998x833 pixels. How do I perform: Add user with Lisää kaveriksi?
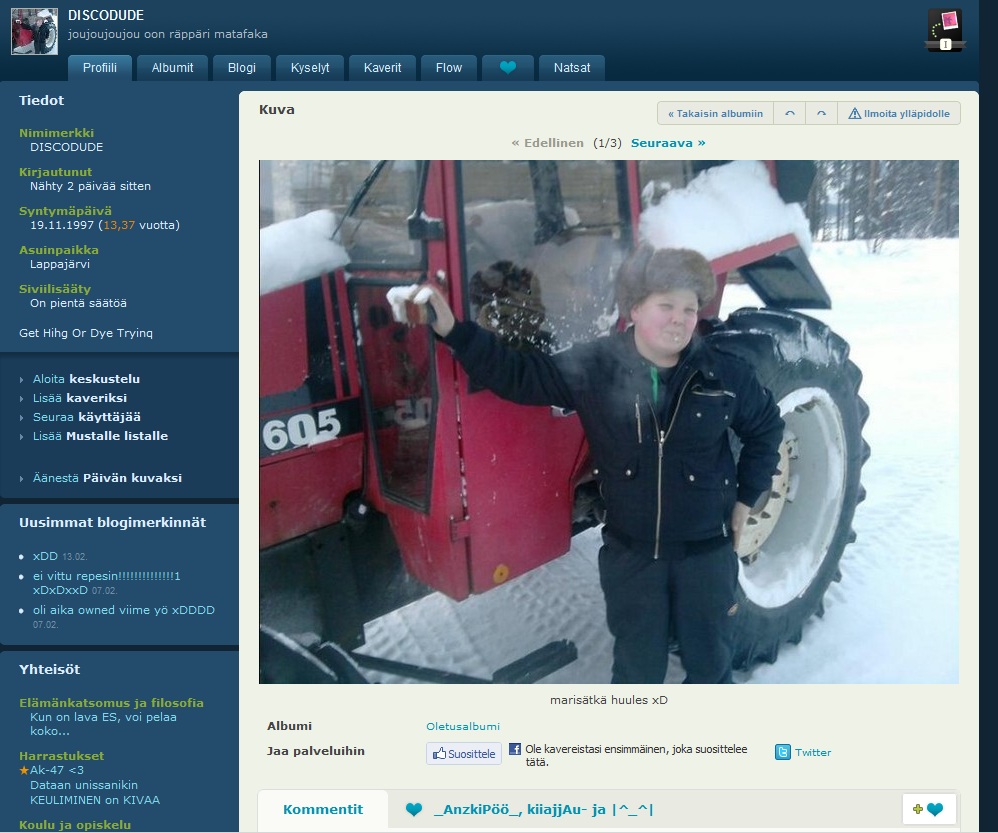coord(80,398)
